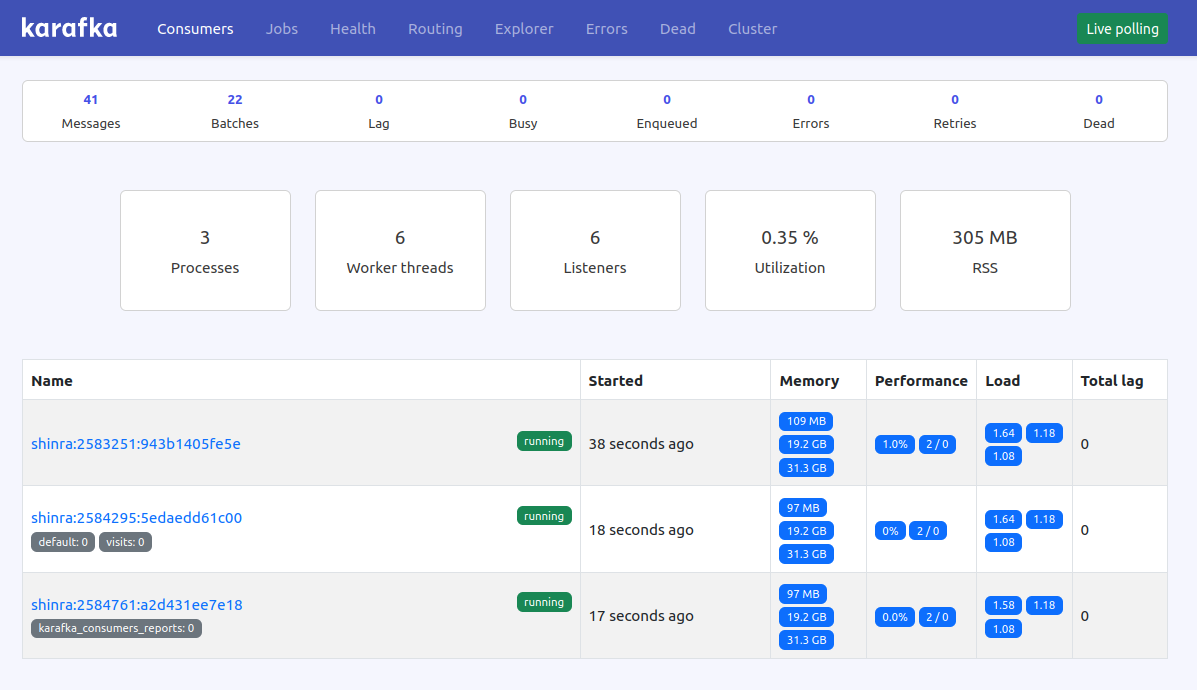The width and height of the screenshot is (1197, 690).
Task: View the Cluster status
Action: 752,28
